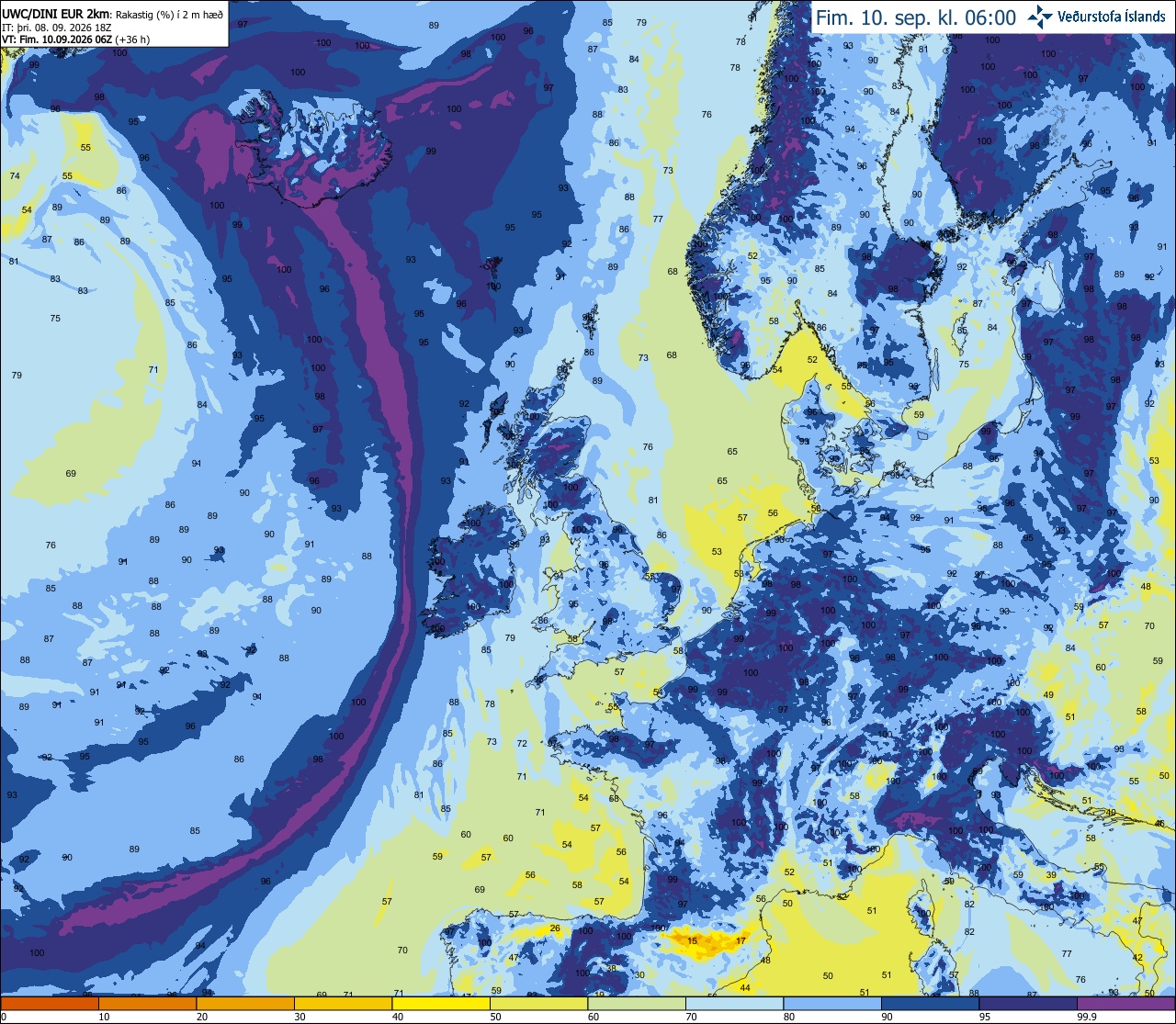Select the Fim. 10. sep. kl. 06:00 timestamp

tap(916, 17)
